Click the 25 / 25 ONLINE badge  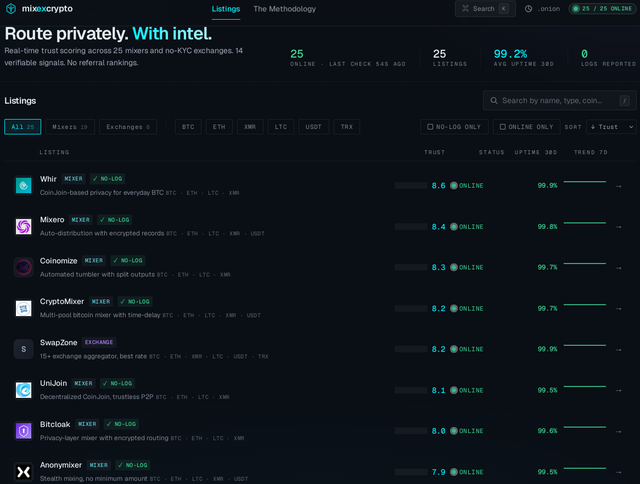(x=602, y=9)
